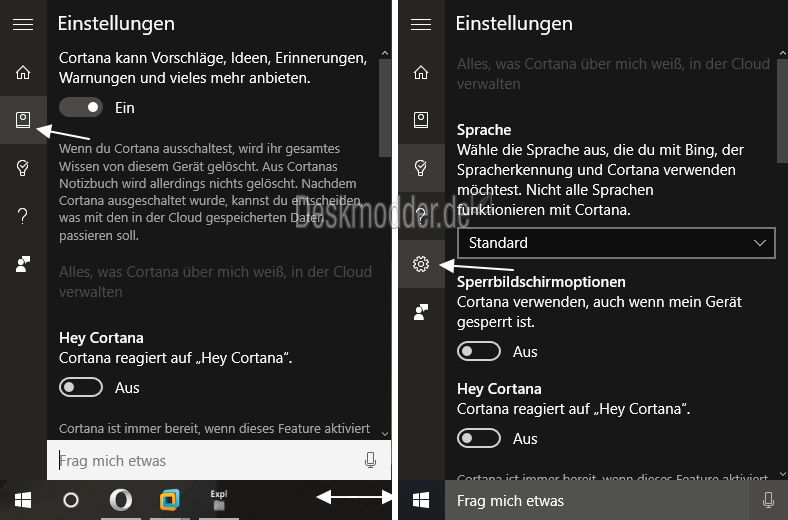
Task: Open the Settings gear in right sidebar
Action: (421, 264)
